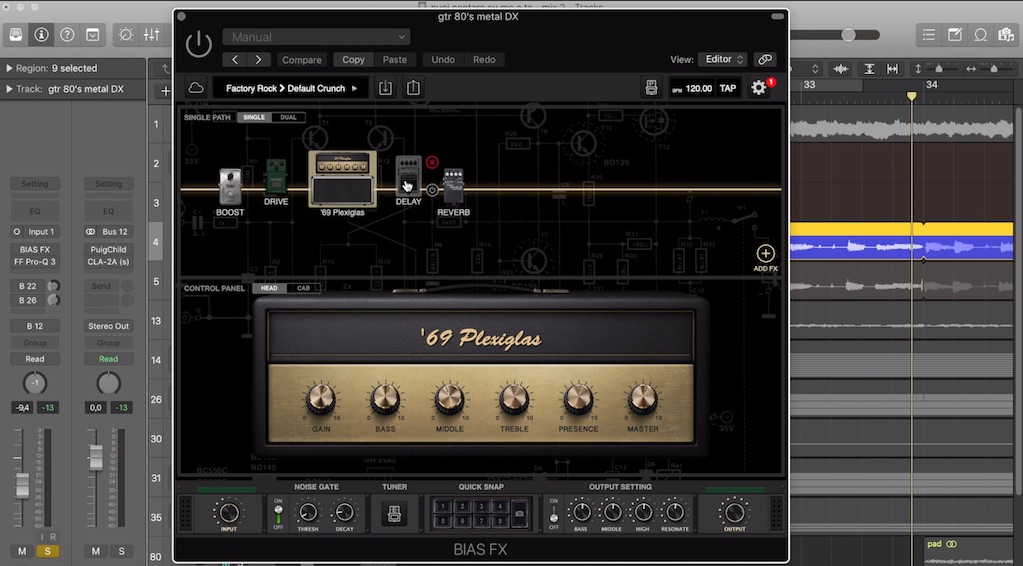Viewport: 1023px width, 566px height.
Task: Expand the Region inspector disclosure triangle
Action: [x=9, y=68]
